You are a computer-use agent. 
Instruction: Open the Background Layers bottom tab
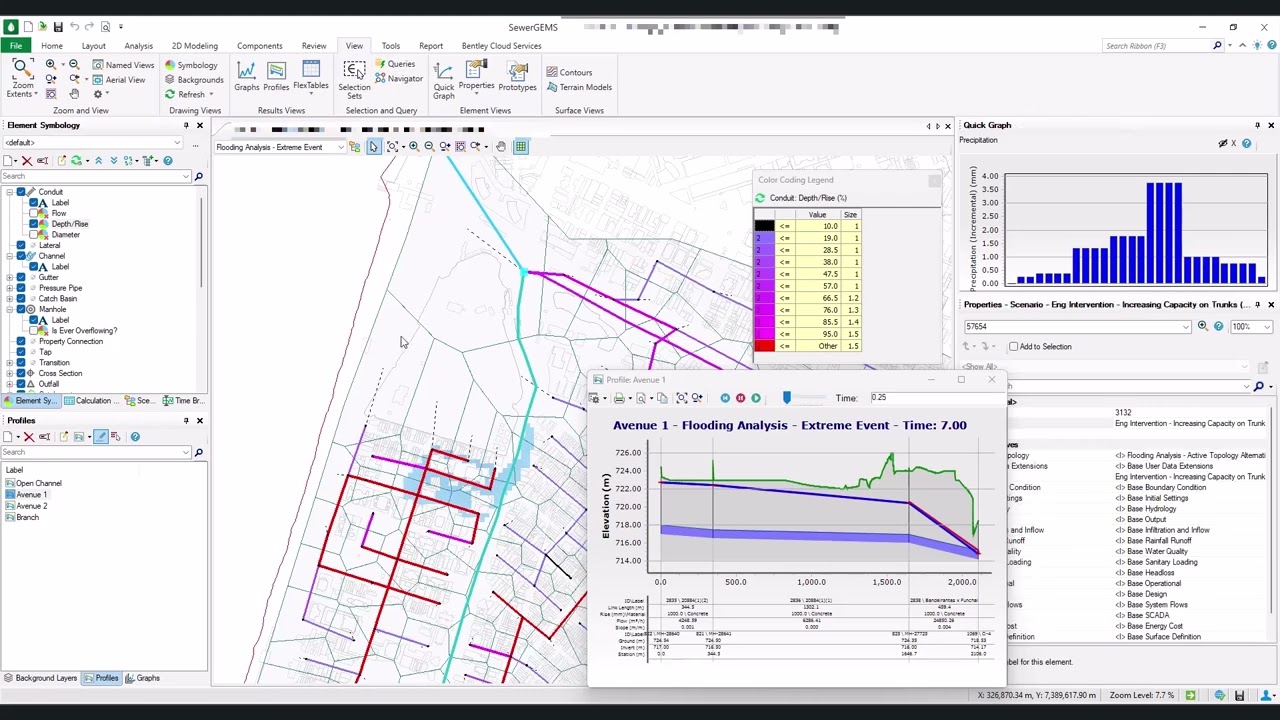[x=40, y=678]
